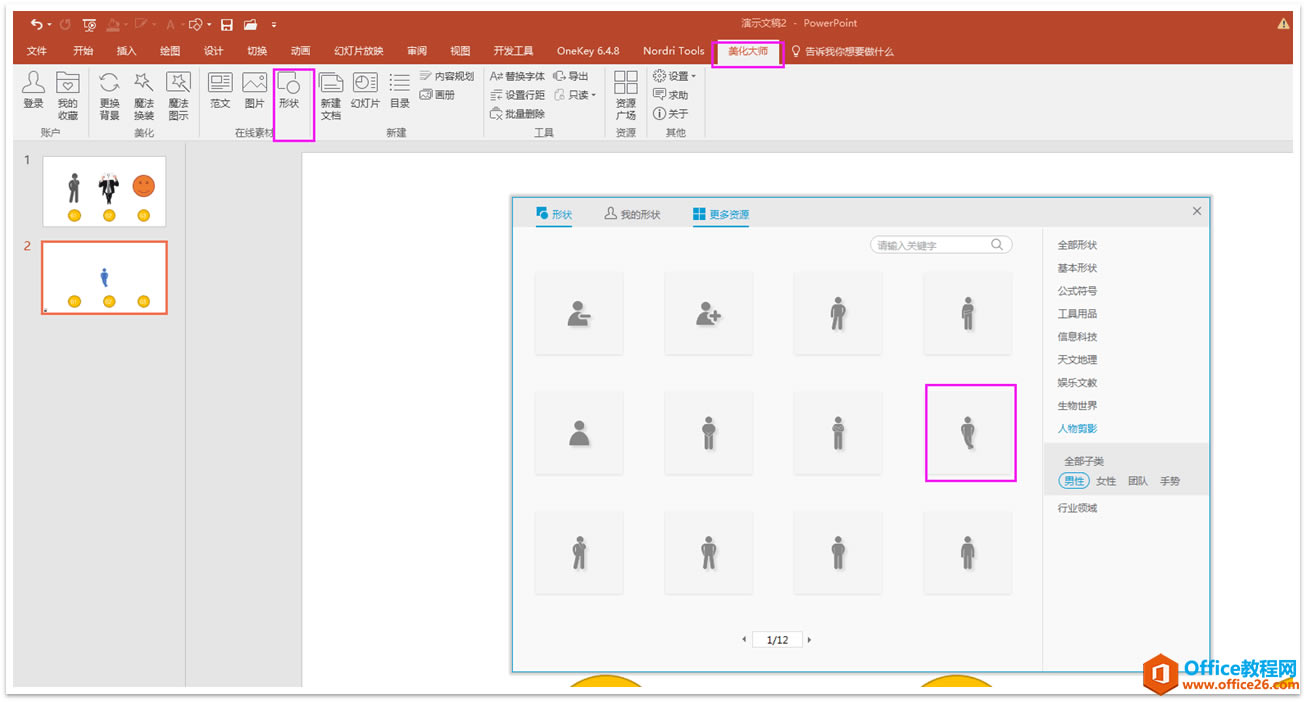Open the 魔法图示 tool
1306x702 pixels.
coord(178,96)
